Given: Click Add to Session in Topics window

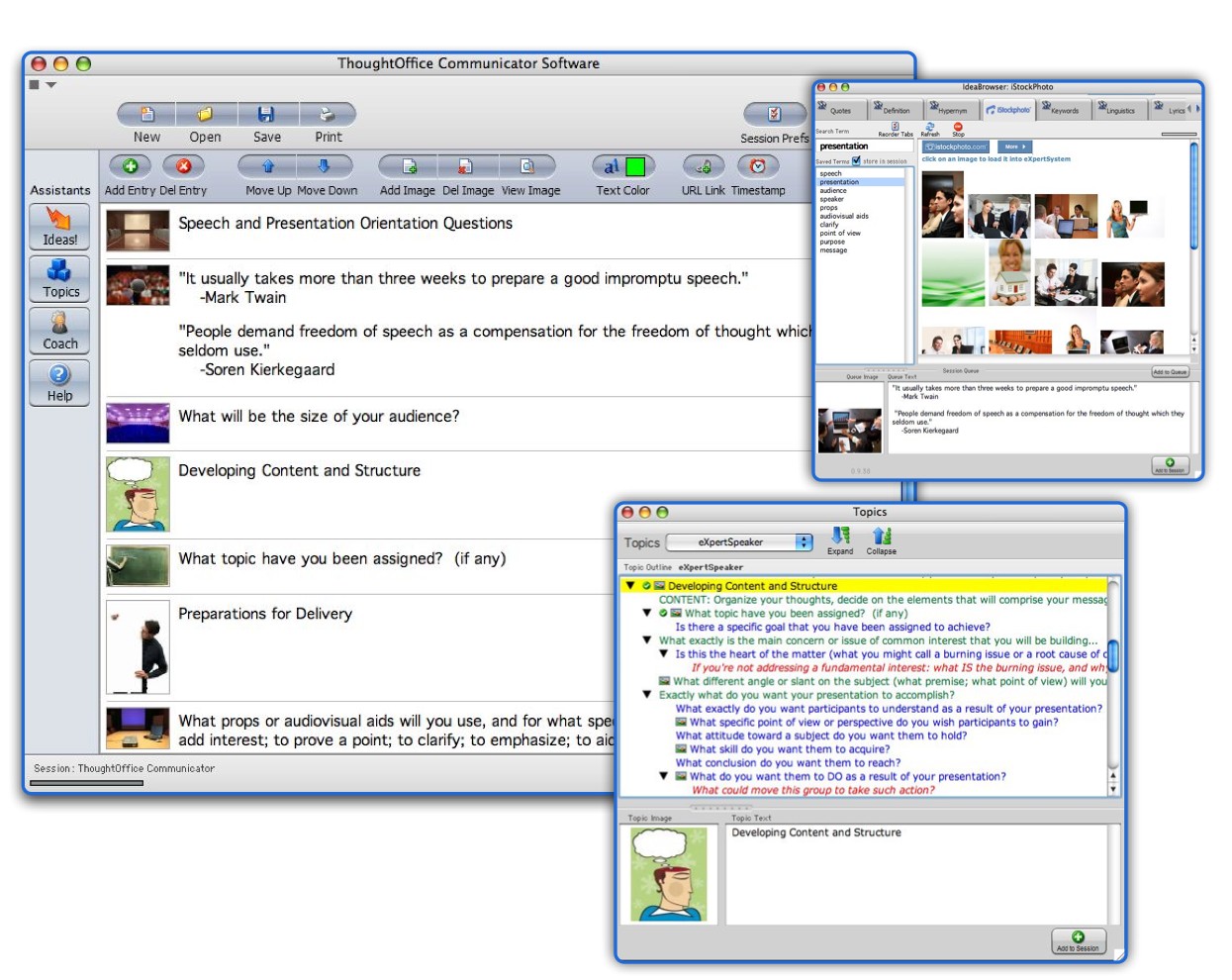Looking at the screenshot, I should (x=1078, y=941).
